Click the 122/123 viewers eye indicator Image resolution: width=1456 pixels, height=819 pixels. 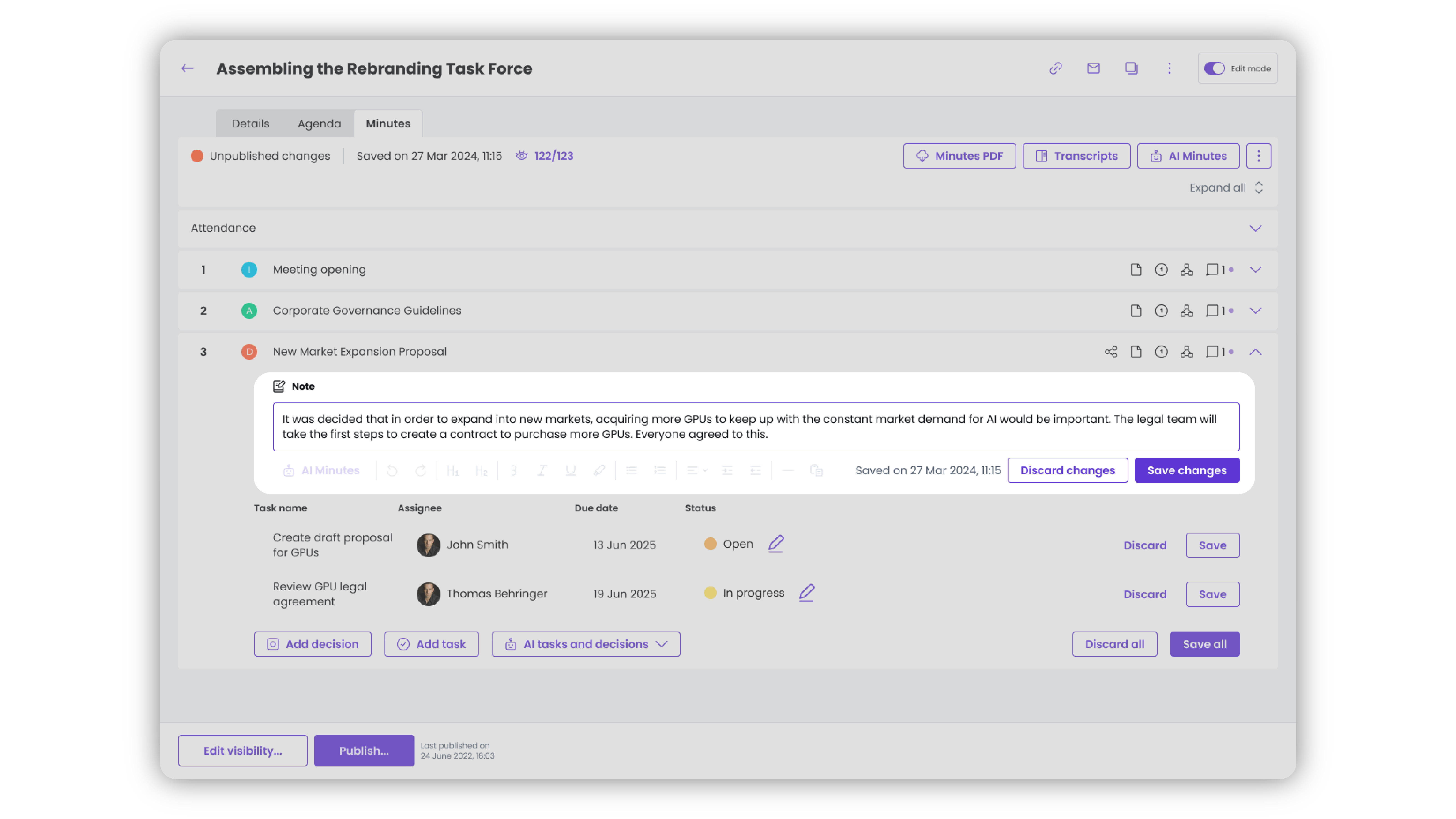[544, 156]
